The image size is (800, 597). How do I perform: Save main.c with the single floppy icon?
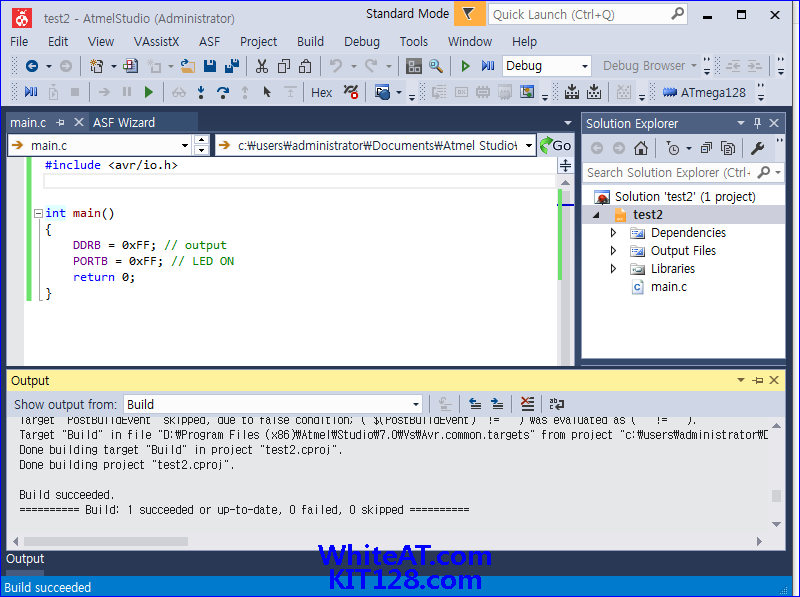click(x=210, y=66)
